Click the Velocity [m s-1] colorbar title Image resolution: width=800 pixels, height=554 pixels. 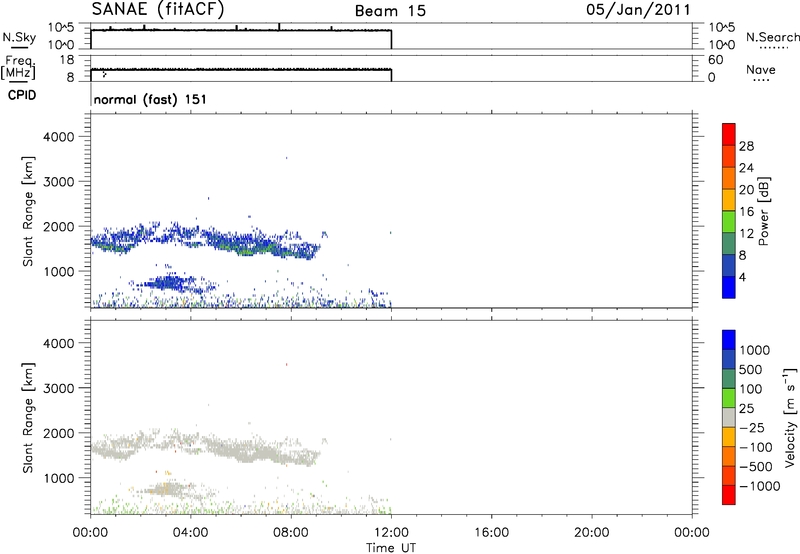point(790,417)
